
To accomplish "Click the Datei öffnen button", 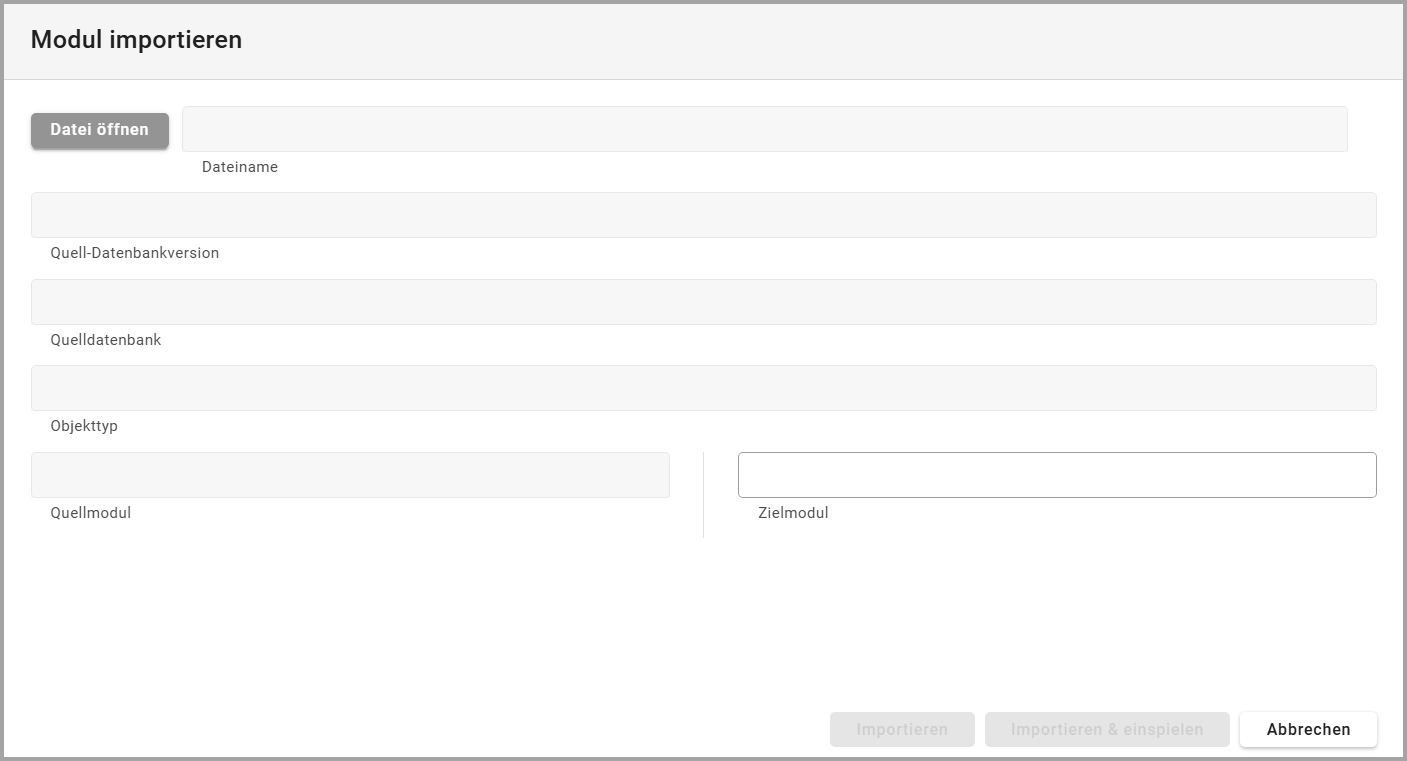I will pyautogui.click(x=100, y=130).
